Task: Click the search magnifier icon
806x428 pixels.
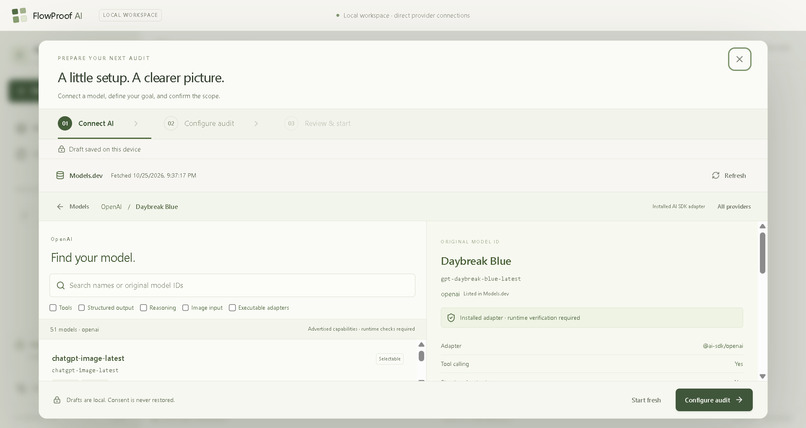Action: 61,285
